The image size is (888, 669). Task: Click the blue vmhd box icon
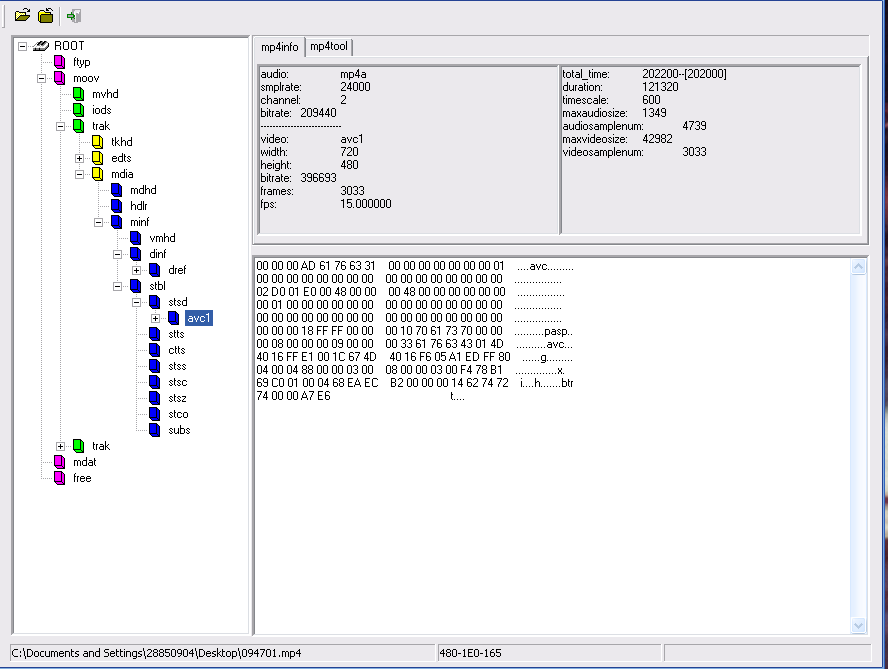[x=136, y=238]
